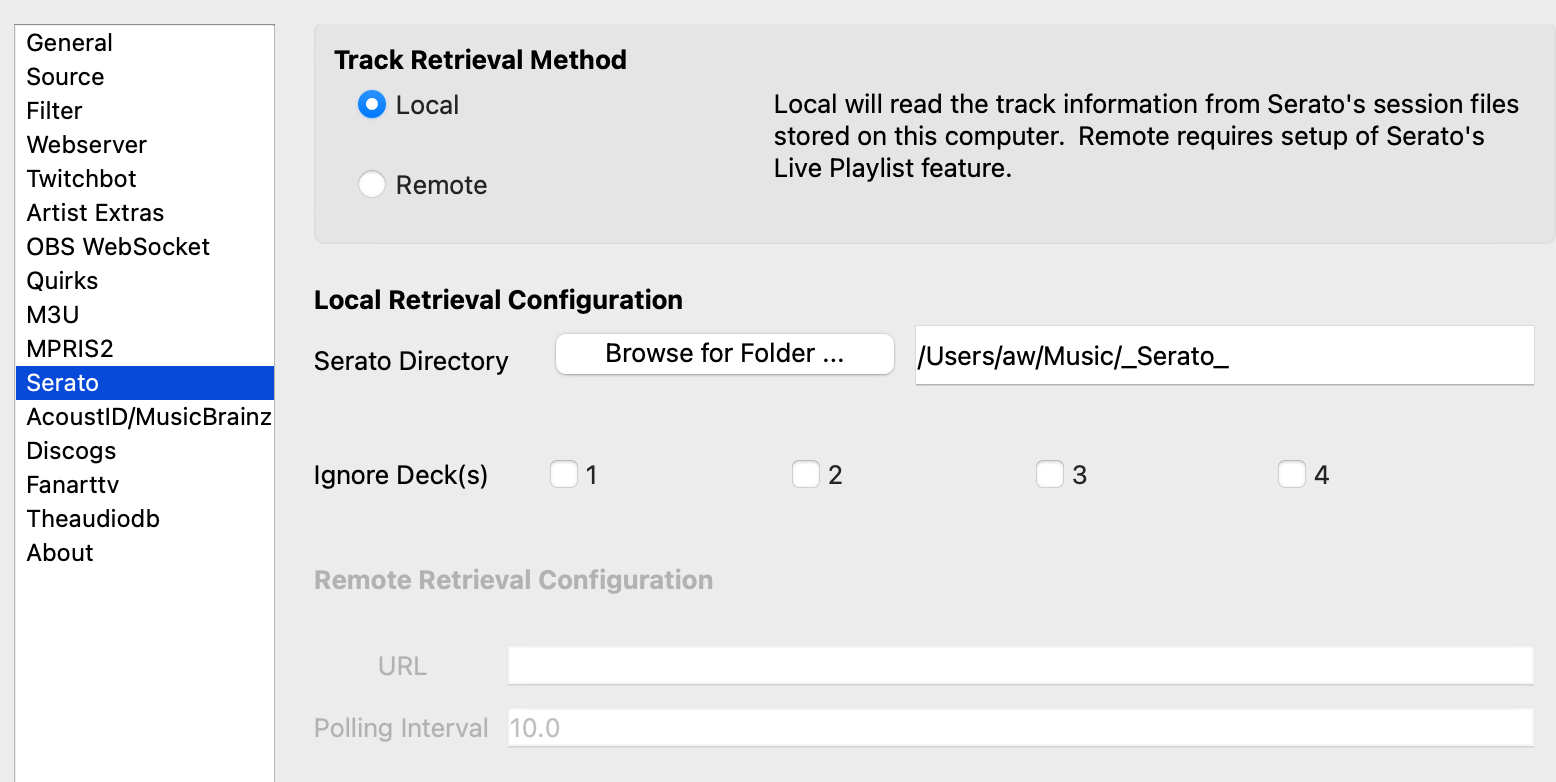Screen dimensions: 1556x782
Task: Click Browse for Folder button
Action: [724, 354]
